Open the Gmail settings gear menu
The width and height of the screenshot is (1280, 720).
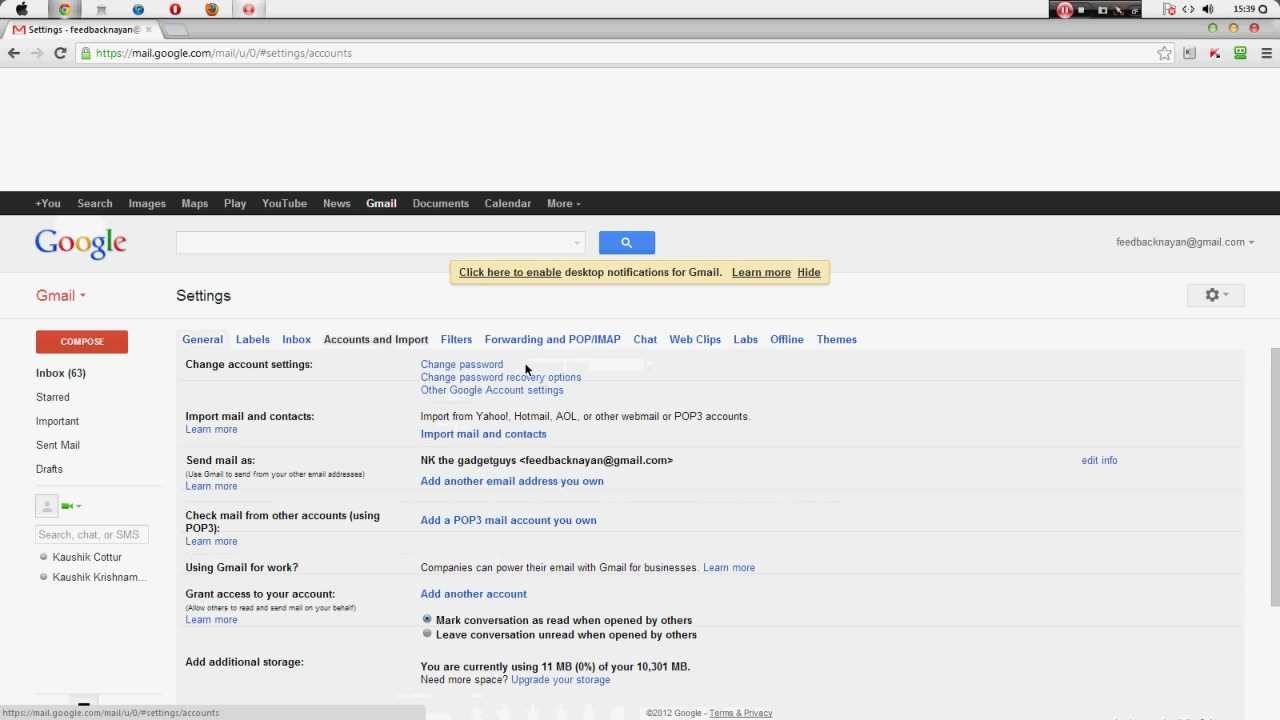click(1215, 295)
